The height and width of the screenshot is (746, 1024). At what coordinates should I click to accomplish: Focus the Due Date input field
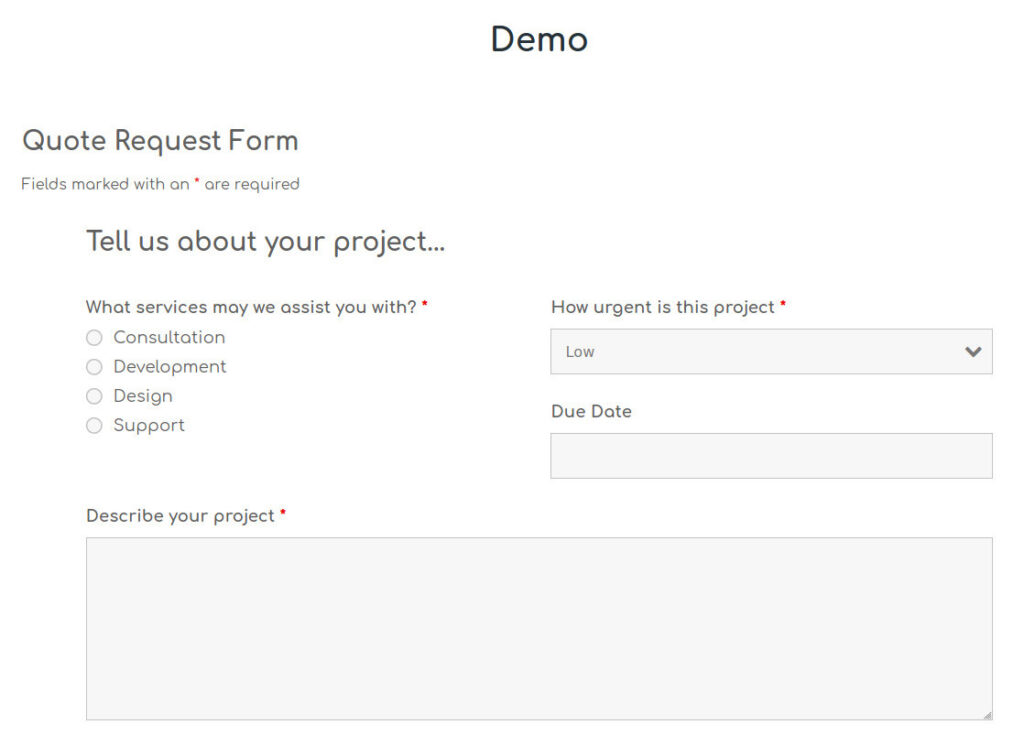[x=771, y=456]
